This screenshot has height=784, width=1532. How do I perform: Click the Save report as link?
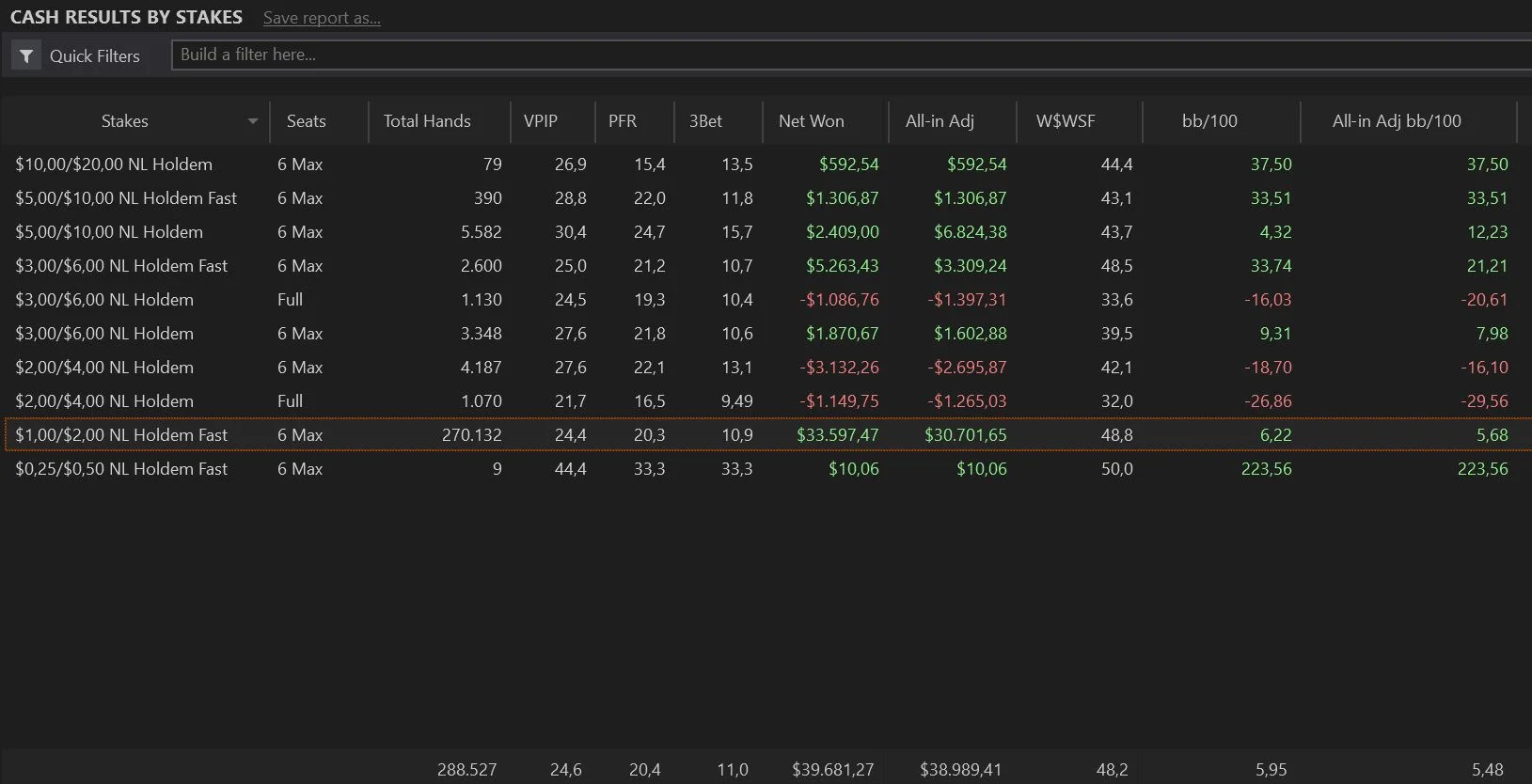coord(322,18)
